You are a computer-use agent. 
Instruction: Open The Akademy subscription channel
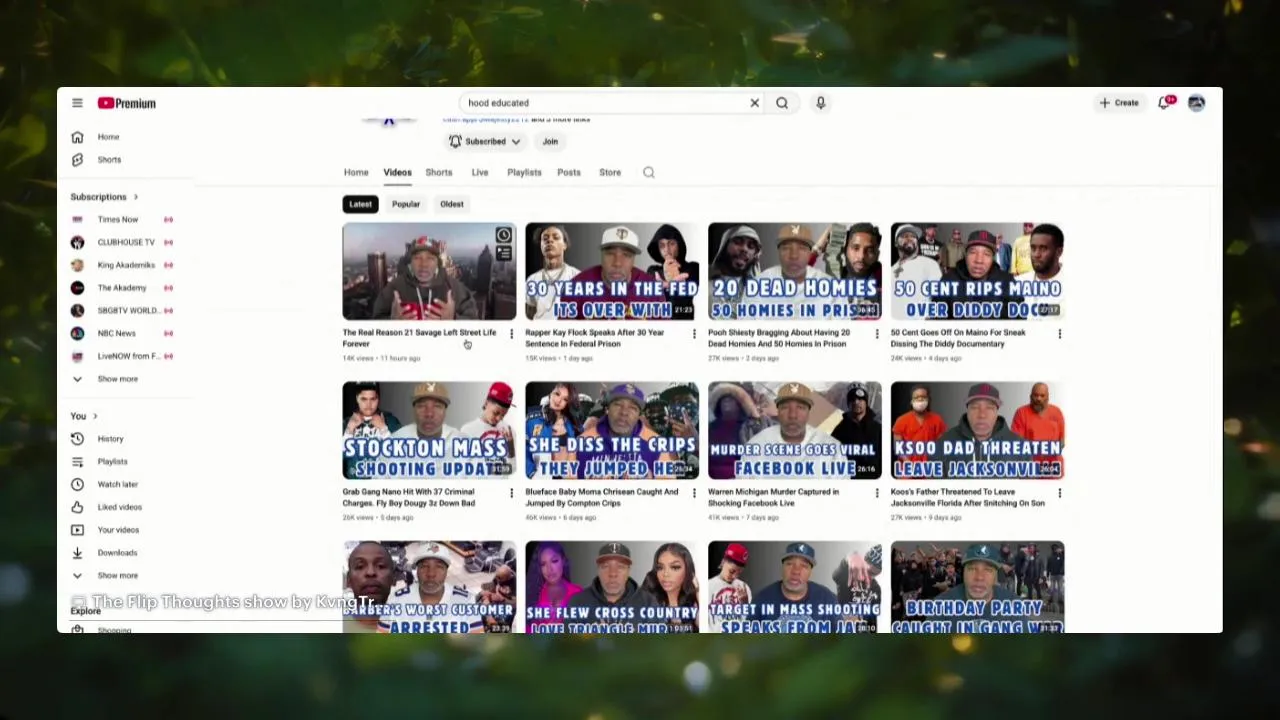121,288
